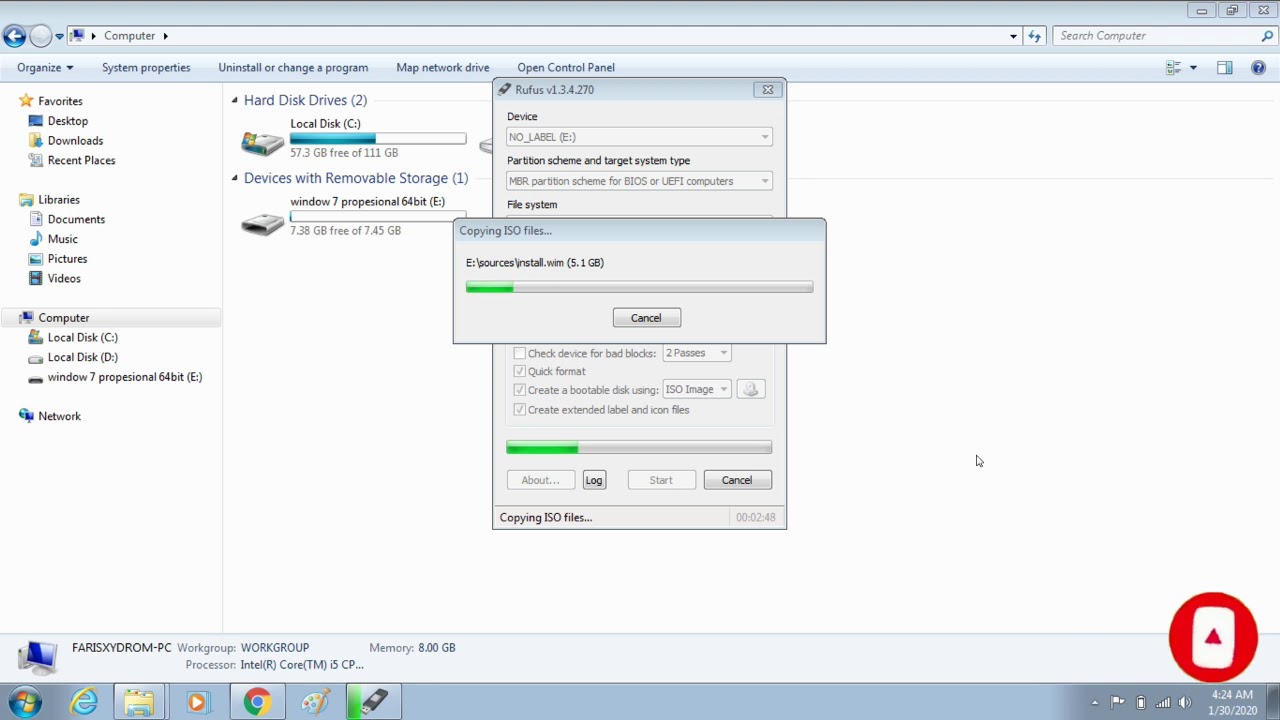Open the Music library

coord(62,239)
